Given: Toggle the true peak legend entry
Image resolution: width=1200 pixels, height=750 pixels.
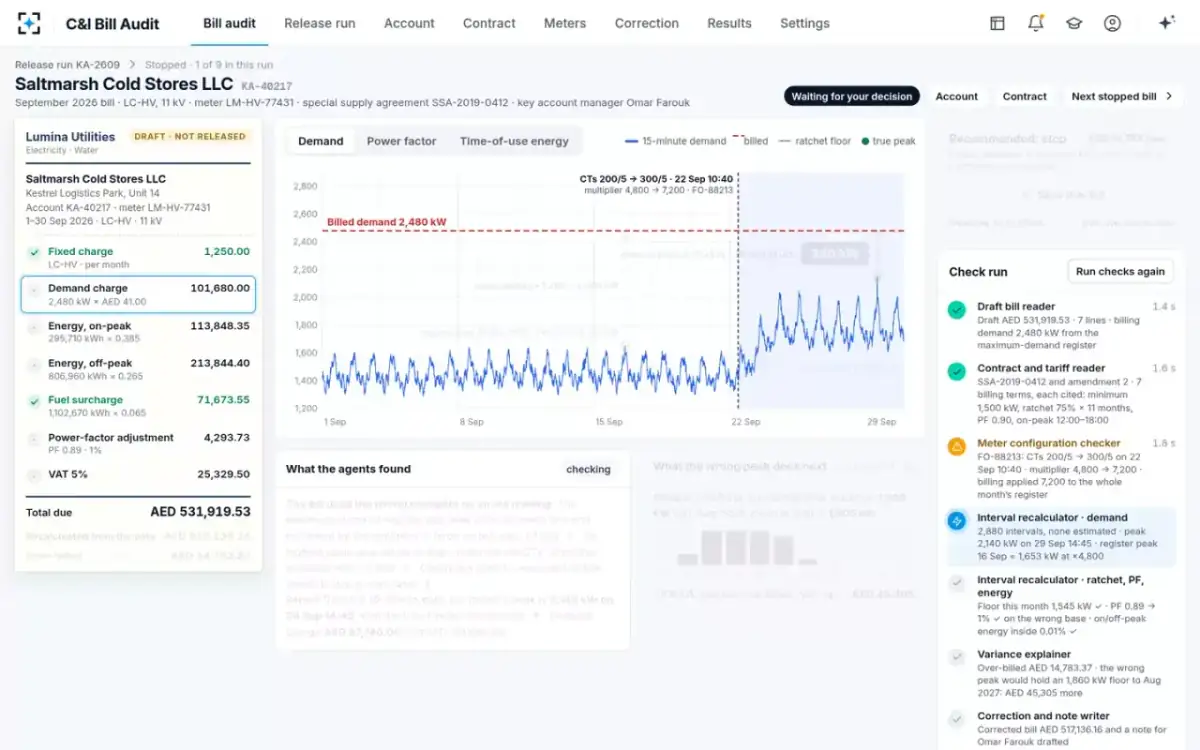Looking at the screenshot, I should tap(888, 141).
